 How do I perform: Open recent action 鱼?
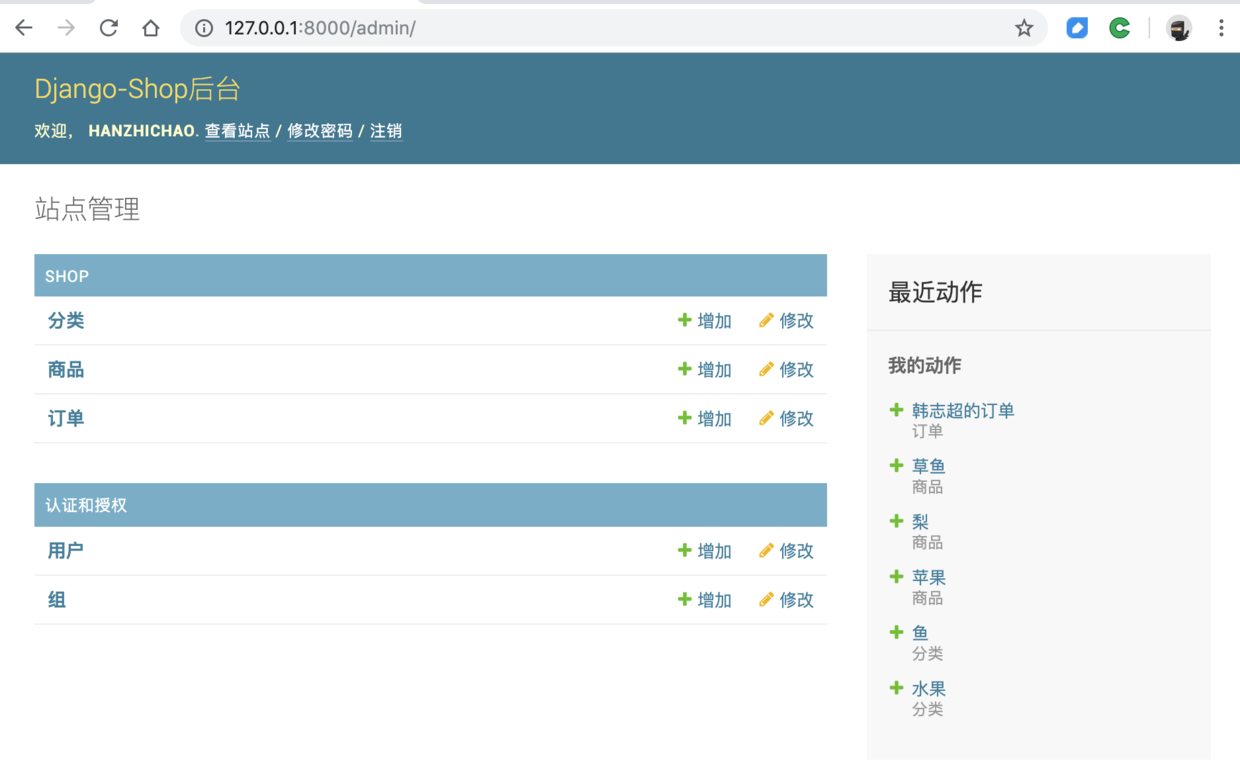click(x=921, y=633)
